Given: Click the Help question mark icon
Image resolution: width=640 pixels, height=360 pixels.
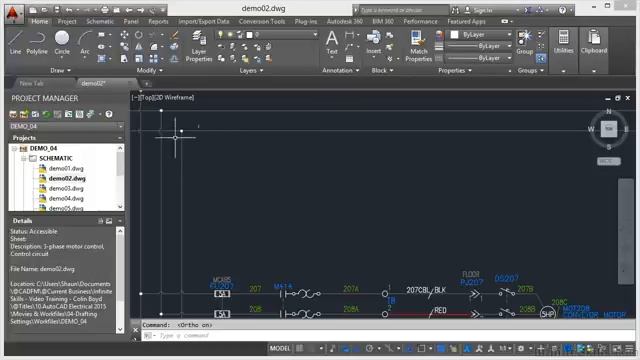Looking at the screenshot, I should [562, 10].
